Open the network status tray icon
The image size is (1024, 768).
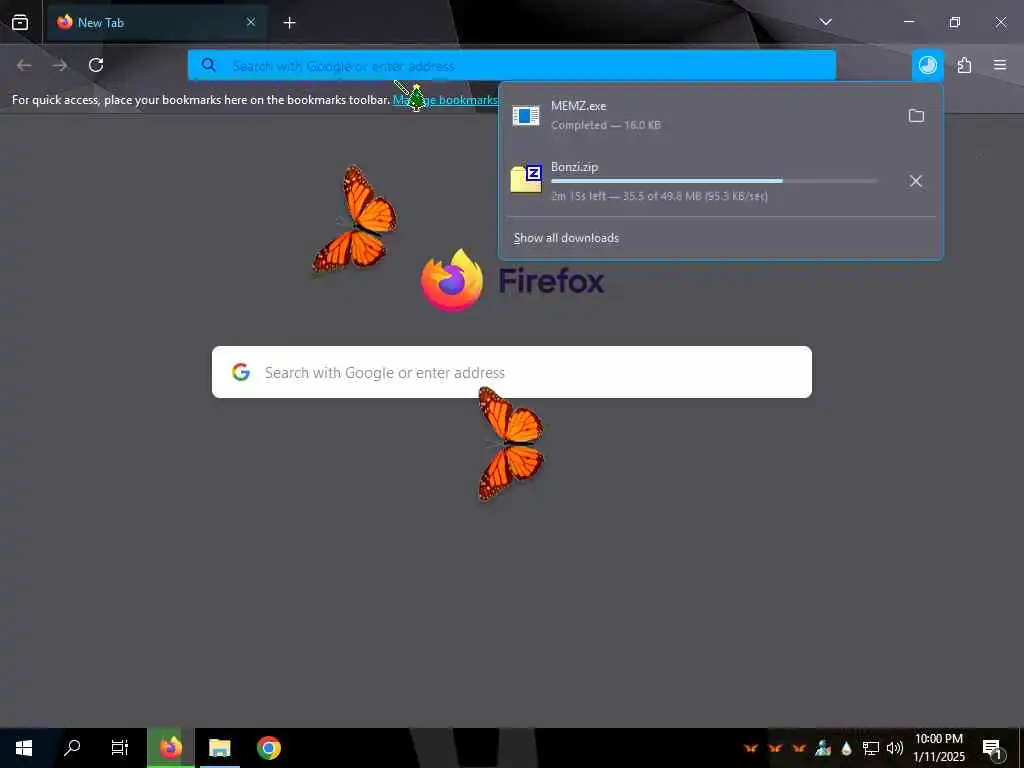[871, 748]
